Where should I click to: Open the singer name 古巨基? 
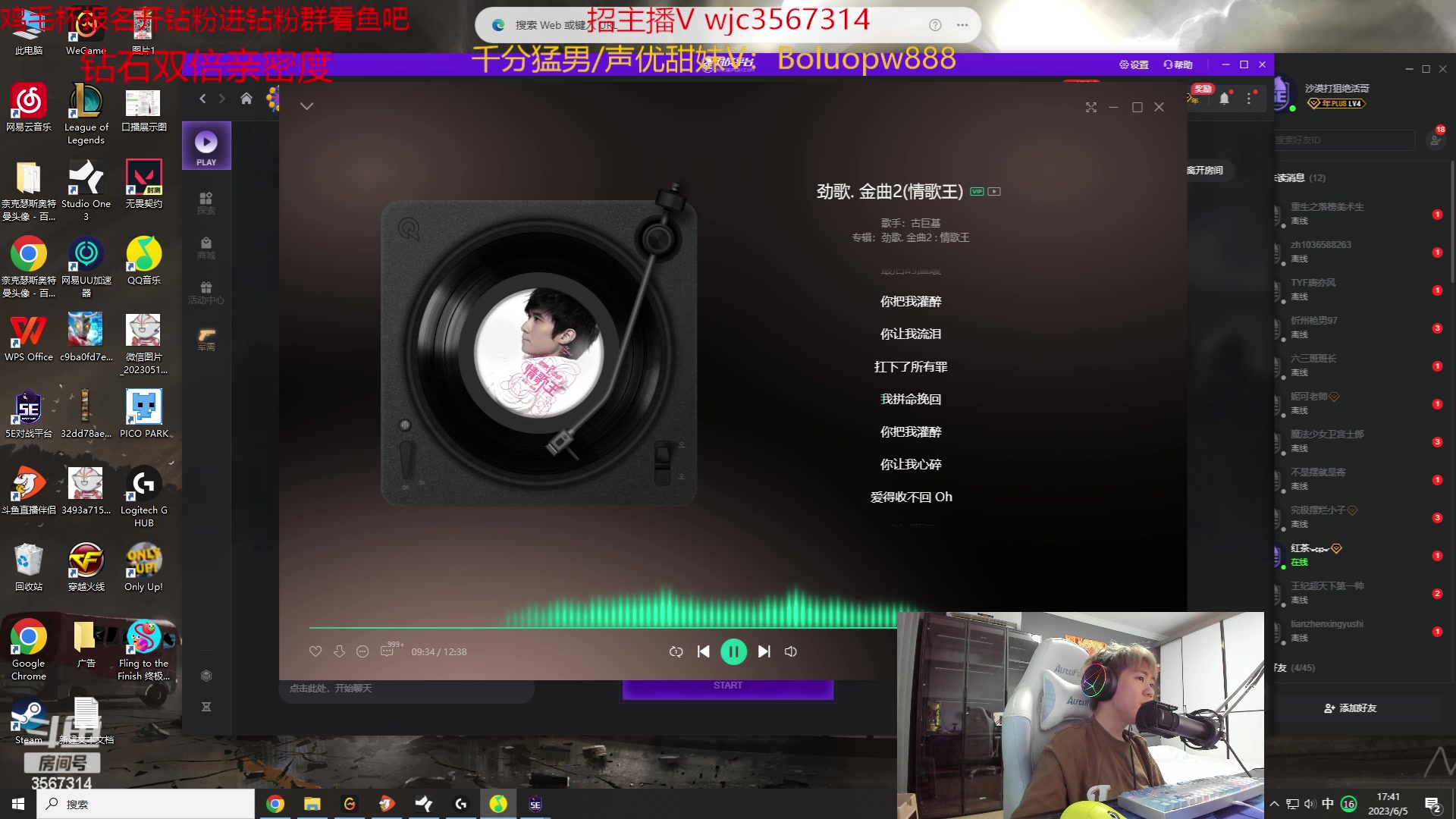point(925,223)
